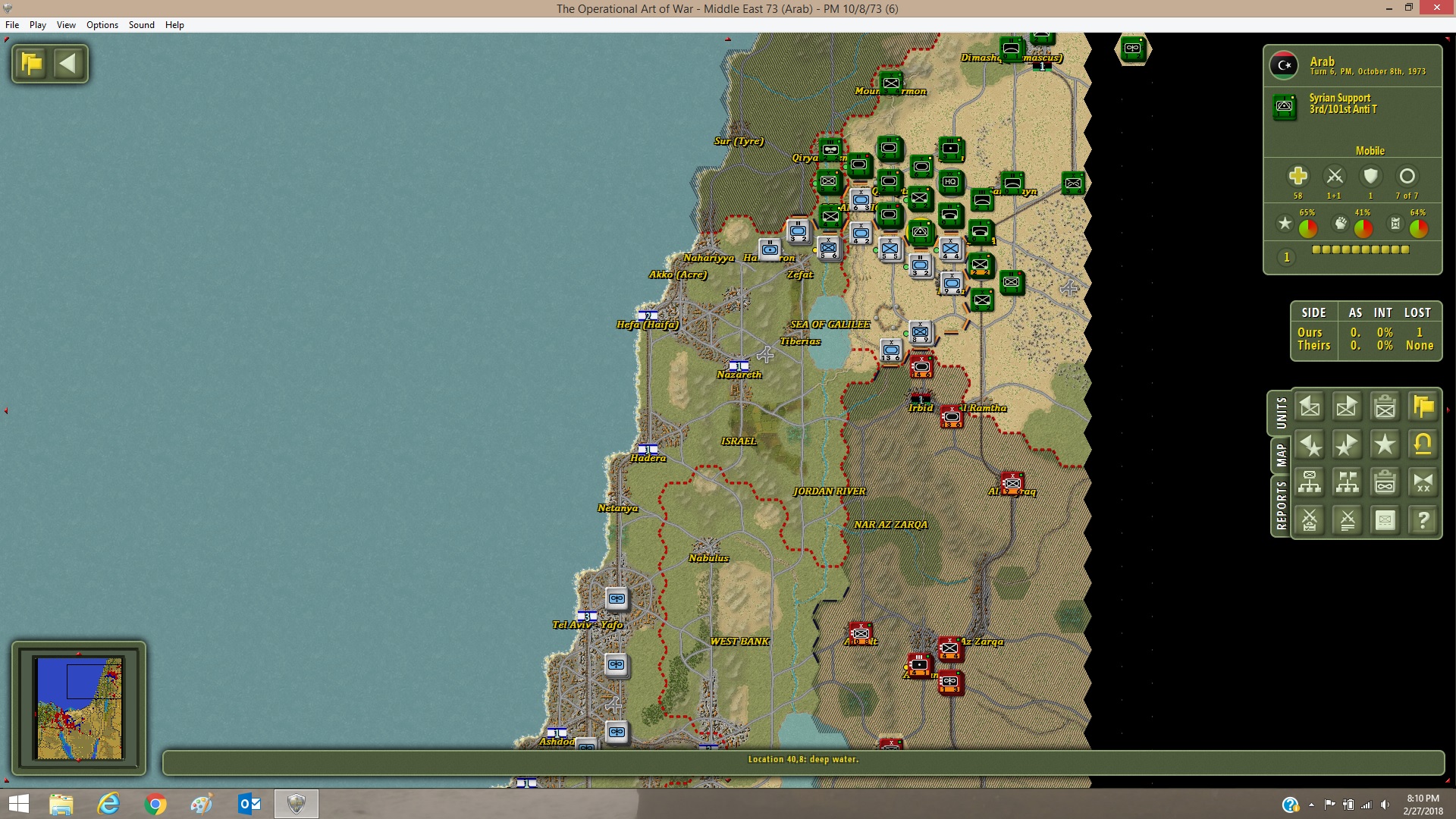Click the crossed swords attack strength icon
The image size is (1456, 819).
pos(1335,176)
